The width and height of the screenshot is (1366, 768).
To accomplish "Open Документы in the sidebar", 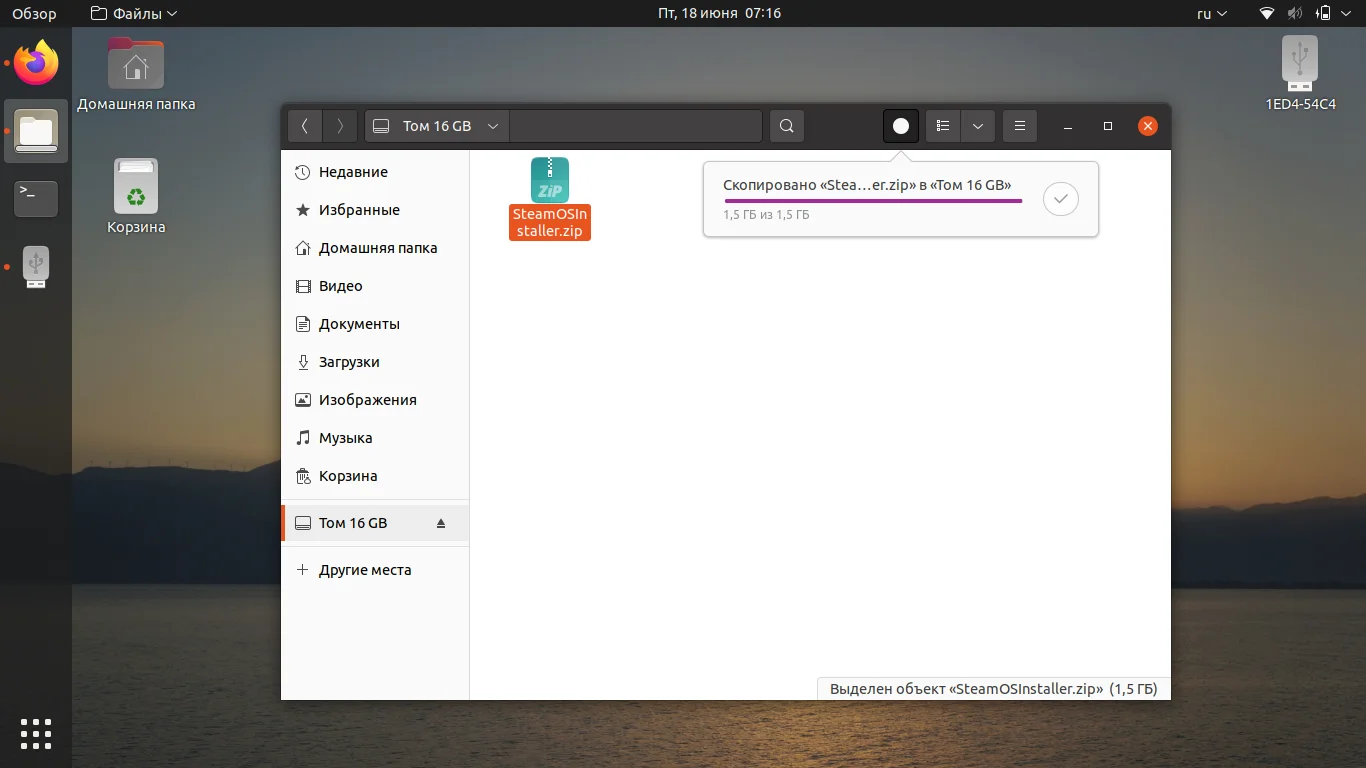I will click(x=375, y=324).
